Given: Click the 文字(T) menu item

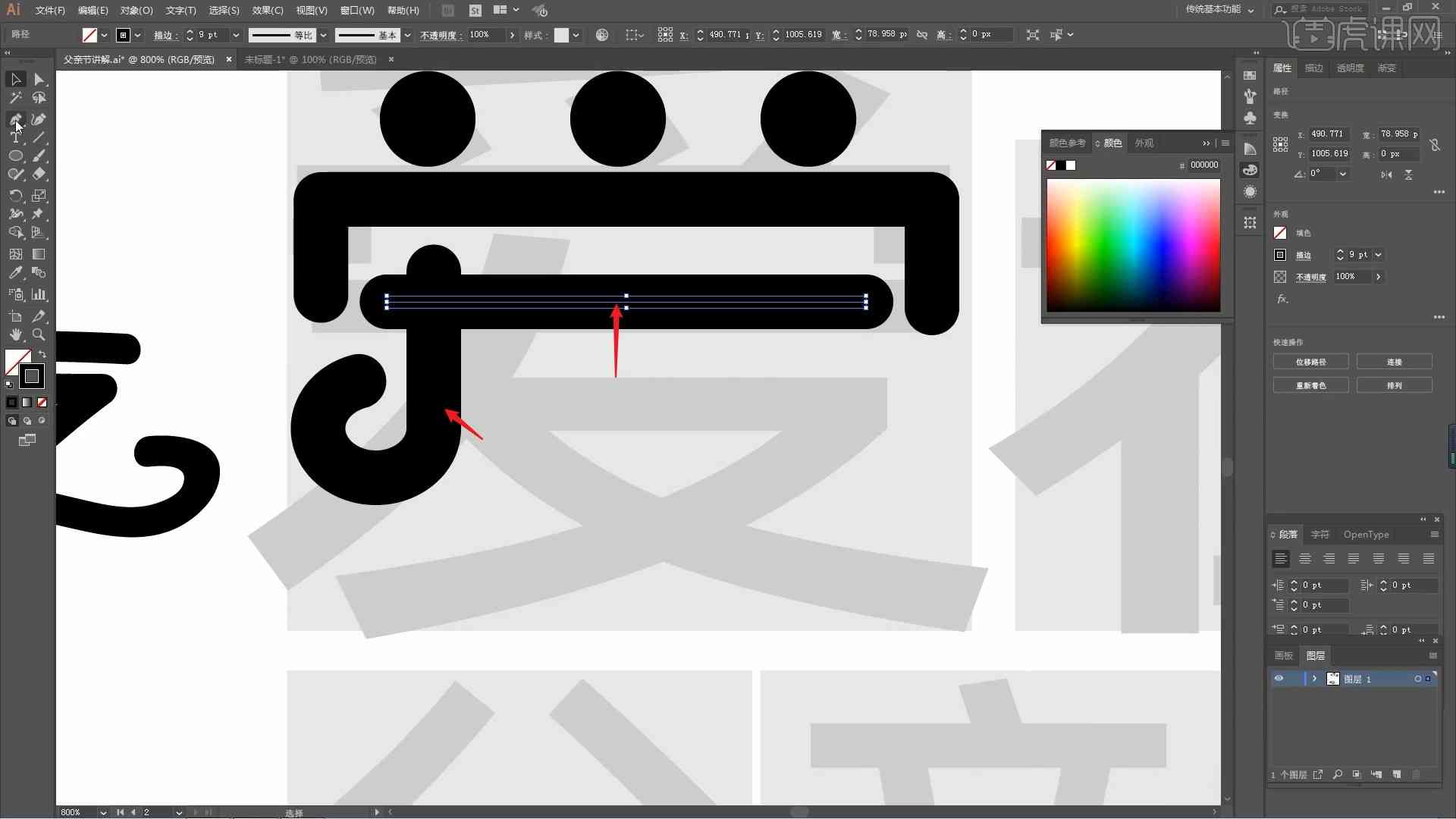Looking at the screenshot, I should point(178,10).
